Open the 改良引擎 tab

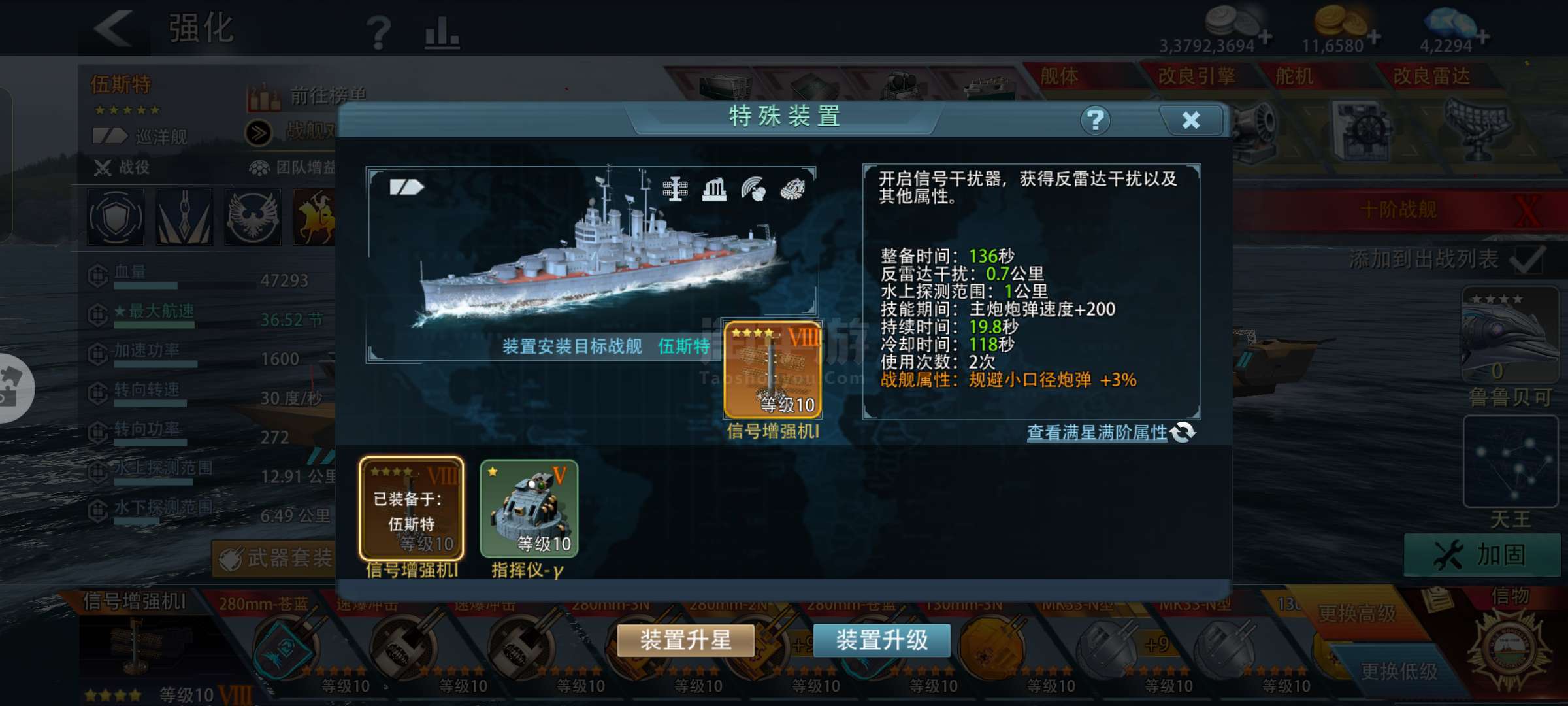click(x=1197, y=76)
